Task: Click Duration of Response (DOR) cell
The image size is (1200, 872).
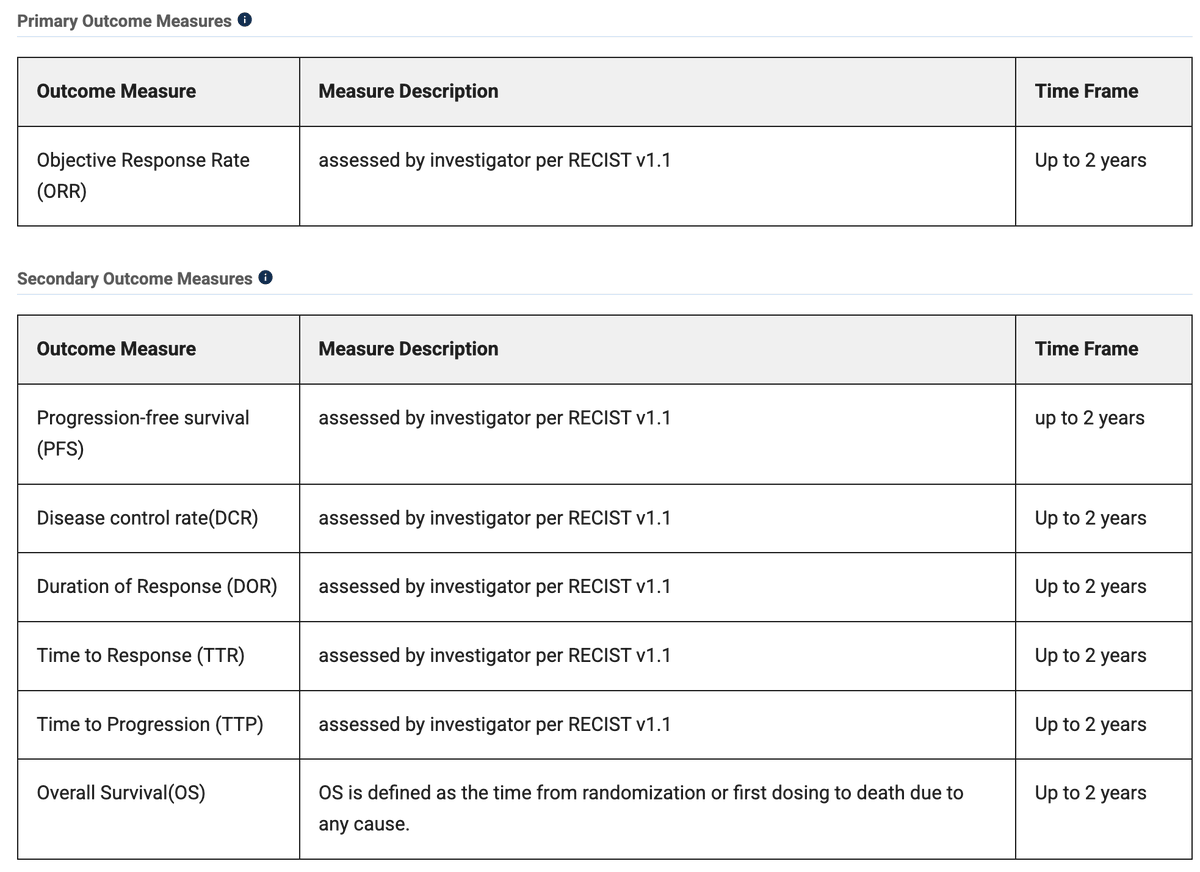Action: click(x=158, y=587)
